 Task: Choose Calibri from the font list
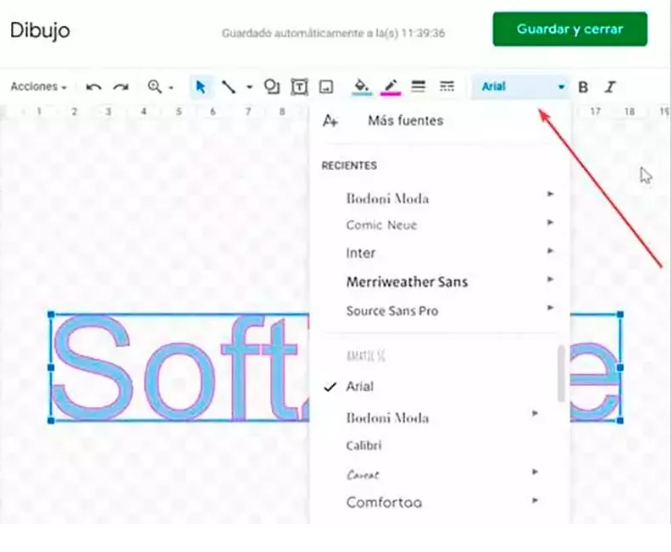click(364, 445)
